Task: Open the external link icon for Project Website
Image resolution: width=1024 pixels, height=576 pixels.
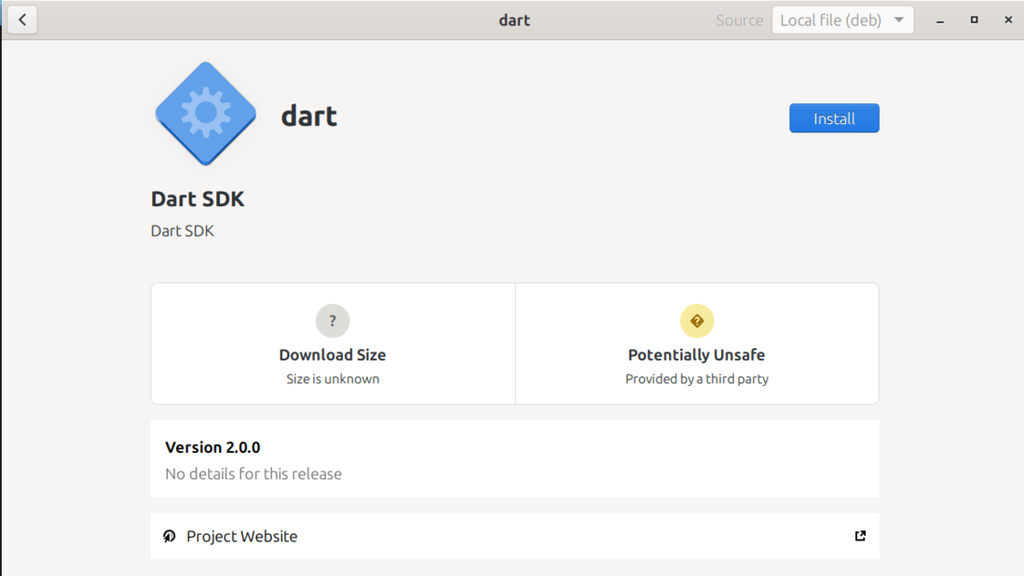Action: 860,536
